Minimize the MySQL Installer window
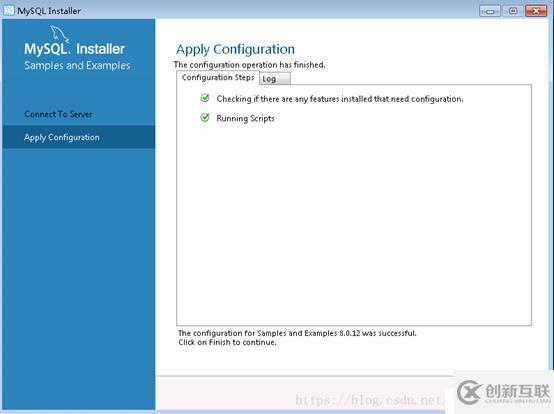 pyautogui.click(x=490, y=11)
